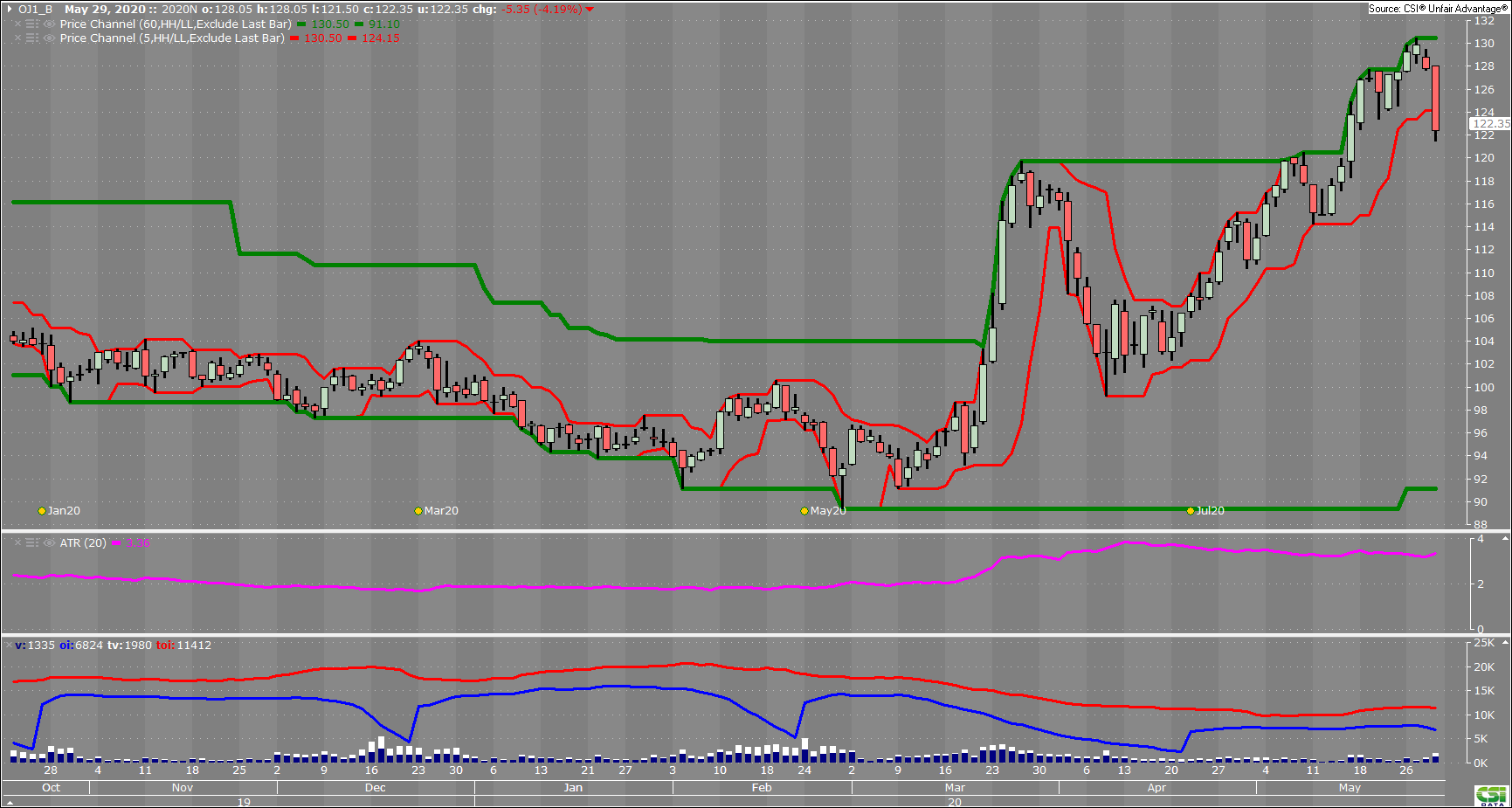Image resolution: width=1512 pixels, height=808 pixels.
Task: Click the red 124.15 channel value
Action: point(381,38)
